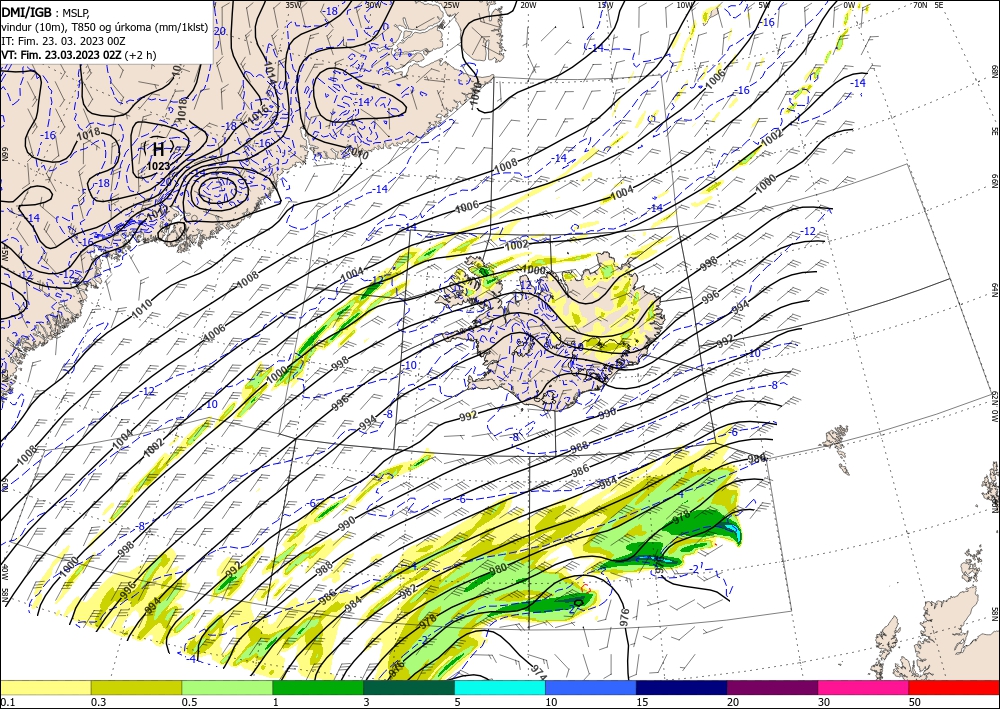Screen dimensions: 1000x709
Task: Click the legend value '50'
Action: click(915, 702)
